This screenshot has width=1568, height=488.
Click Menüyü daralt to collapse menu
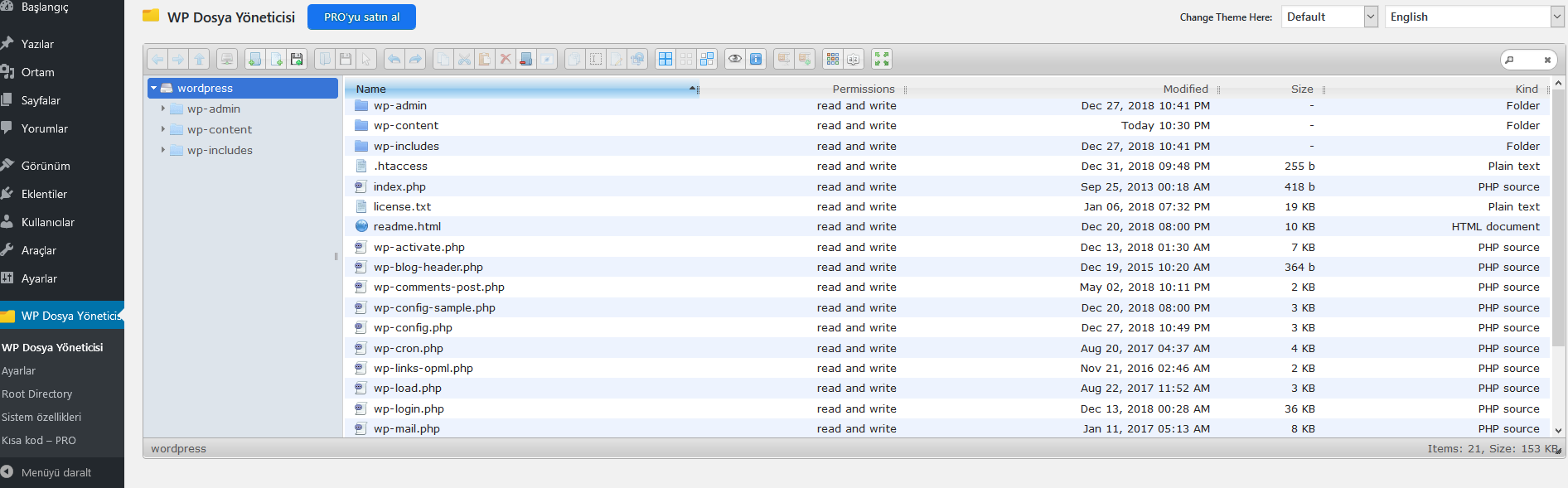point(56,472)
